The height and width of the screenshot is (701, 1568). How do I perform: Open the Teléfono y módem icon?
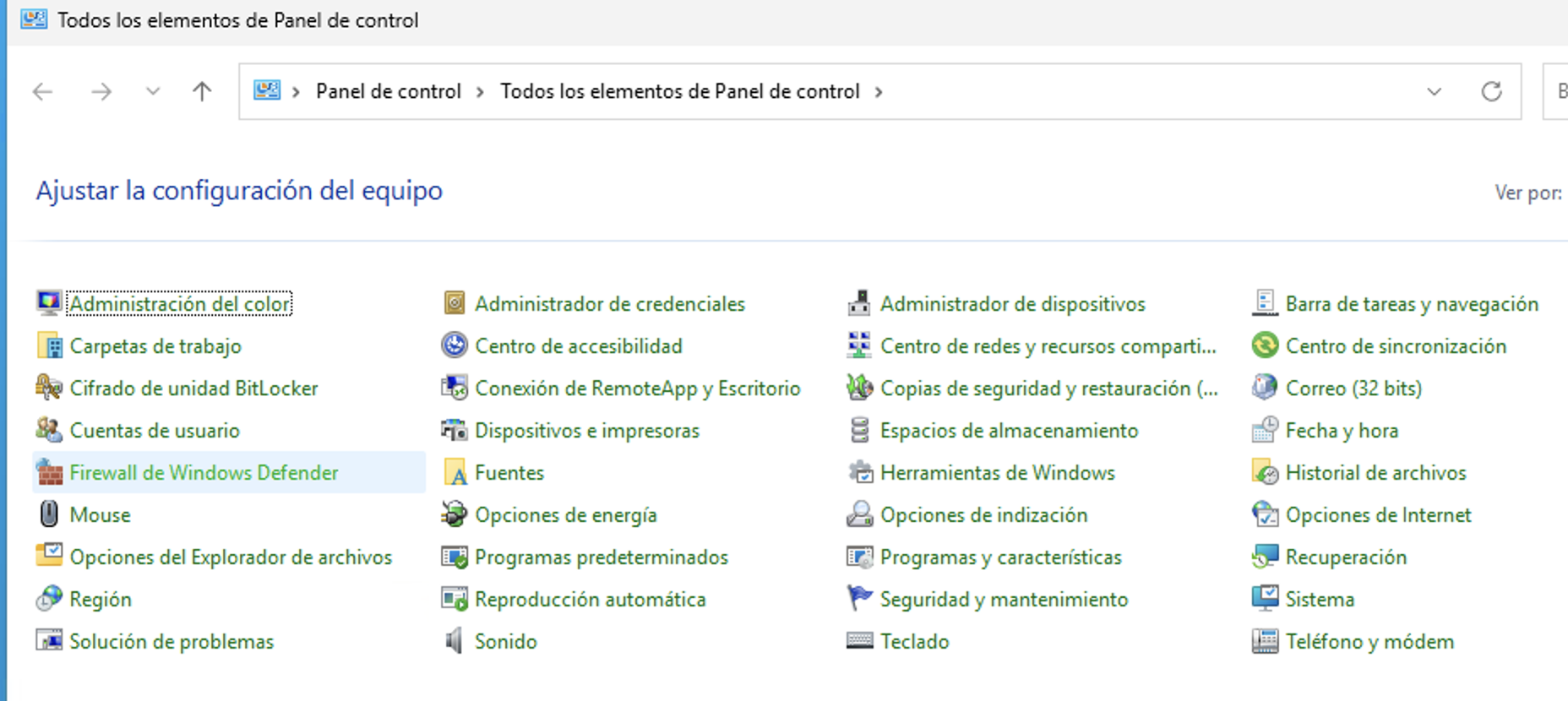(x=1266, y=642)
